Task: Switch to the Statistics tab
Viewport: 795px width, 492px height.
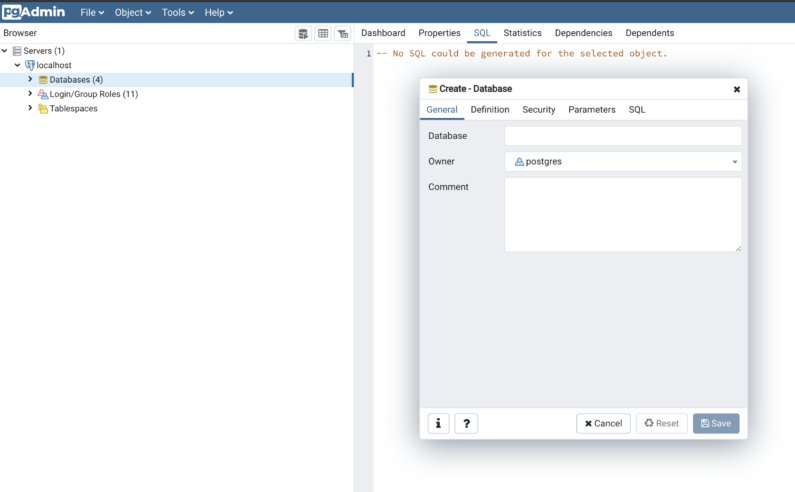Action: click(x=522, y=33)
